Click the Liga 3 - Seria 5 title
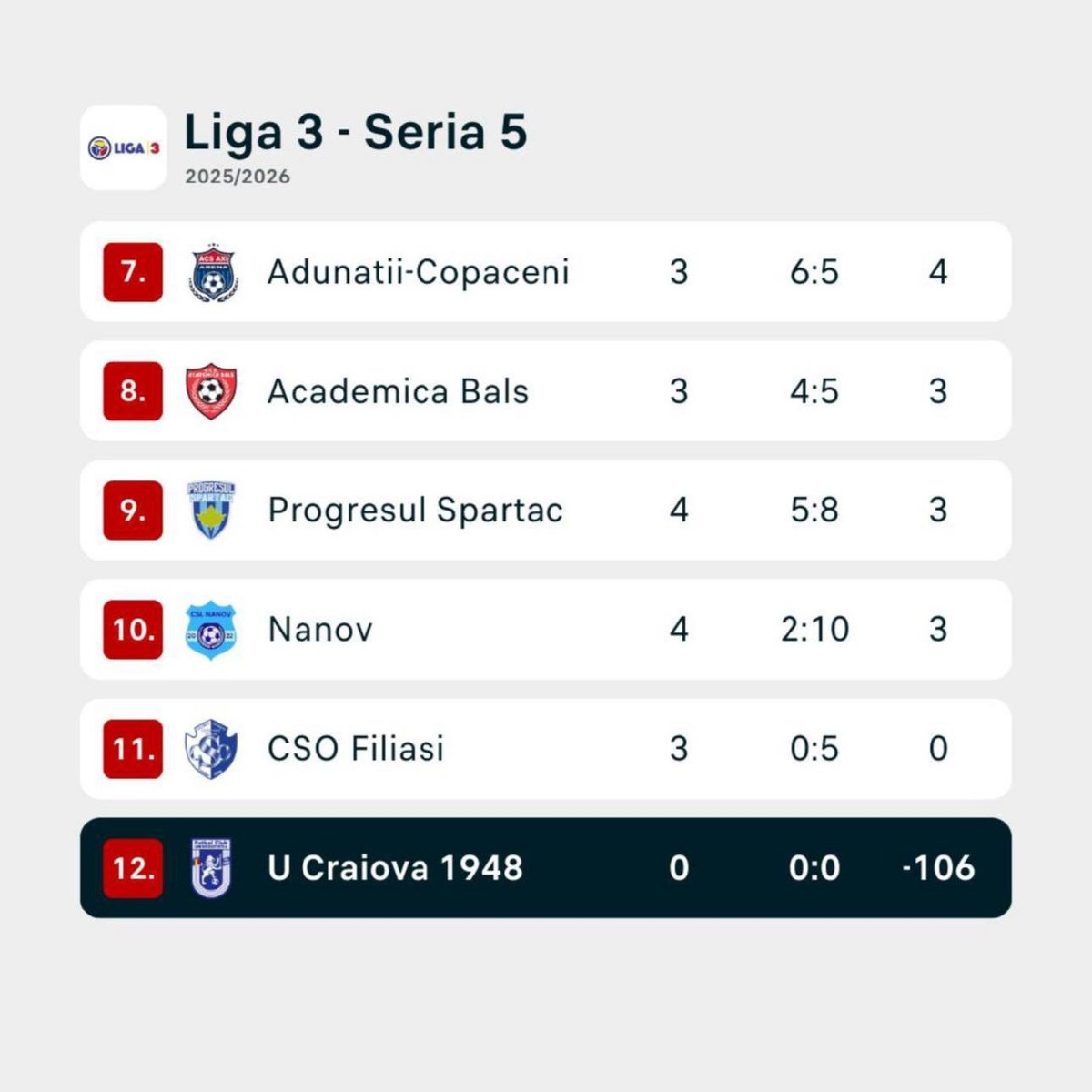The image size is (1092, 1092). (x=356, y=132)
